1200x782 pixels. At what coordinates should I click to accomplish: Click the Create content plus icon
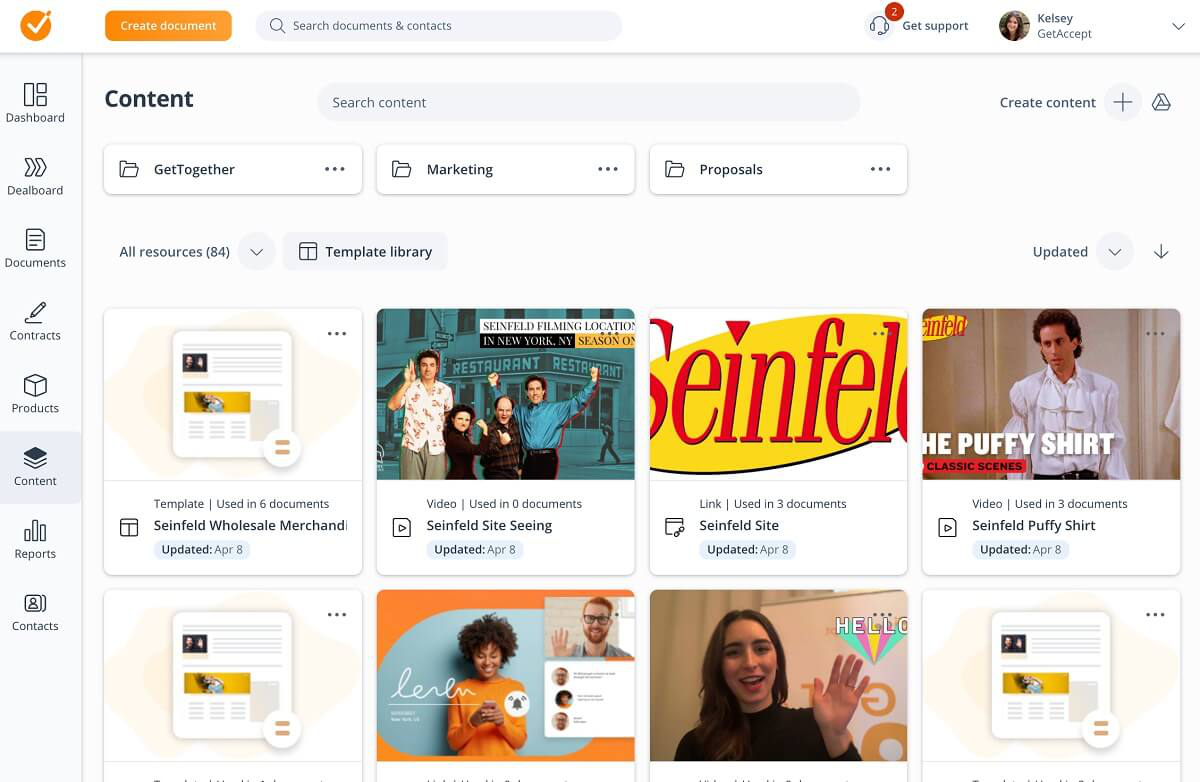[1123, 102]
